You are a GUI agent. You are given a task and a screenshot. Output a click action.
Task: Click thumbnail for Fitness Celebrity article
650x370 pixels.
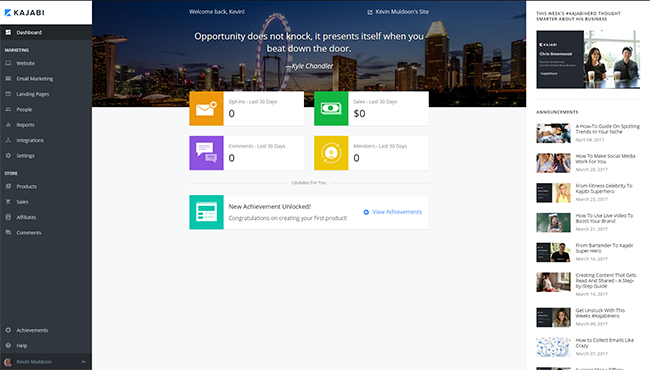click(x=553, y=193)
